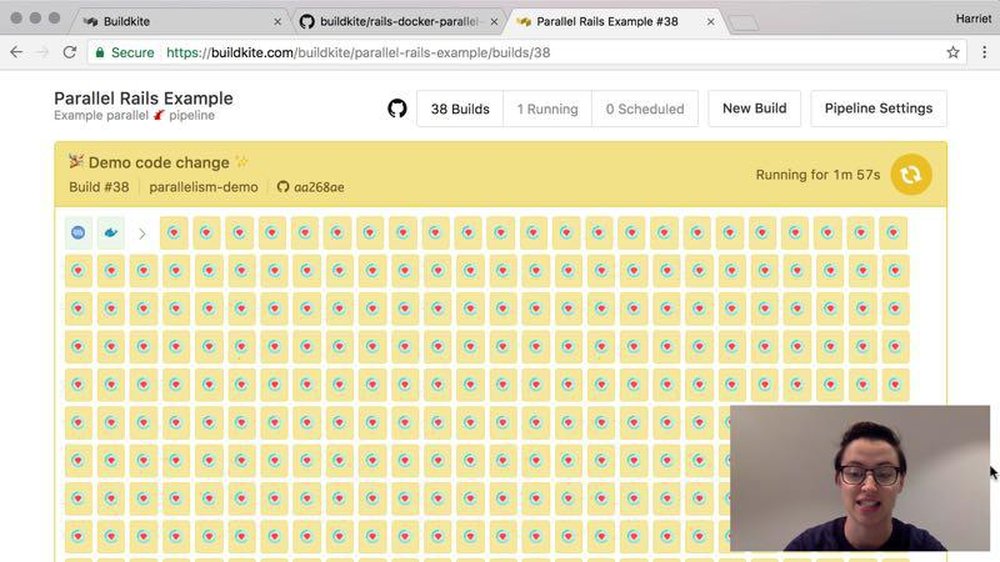Open Pipeline Settings
Viewport: 1000px width, 562px height.
(878, 108)
